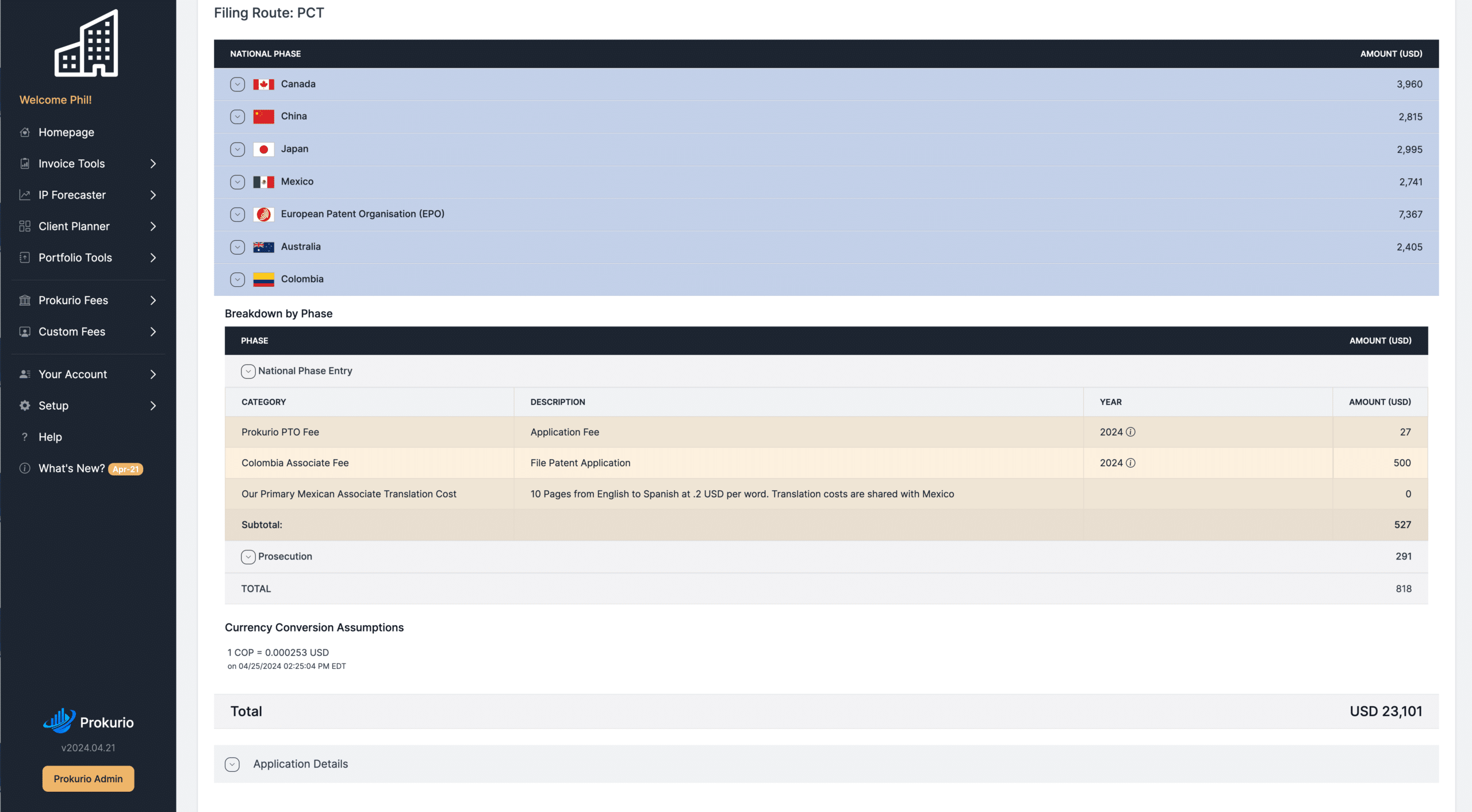Viewport: 1472px width, 812px height.
Task: Open the Setup submenu arrow
Action: pyautogui.click(x=153, y=406)
